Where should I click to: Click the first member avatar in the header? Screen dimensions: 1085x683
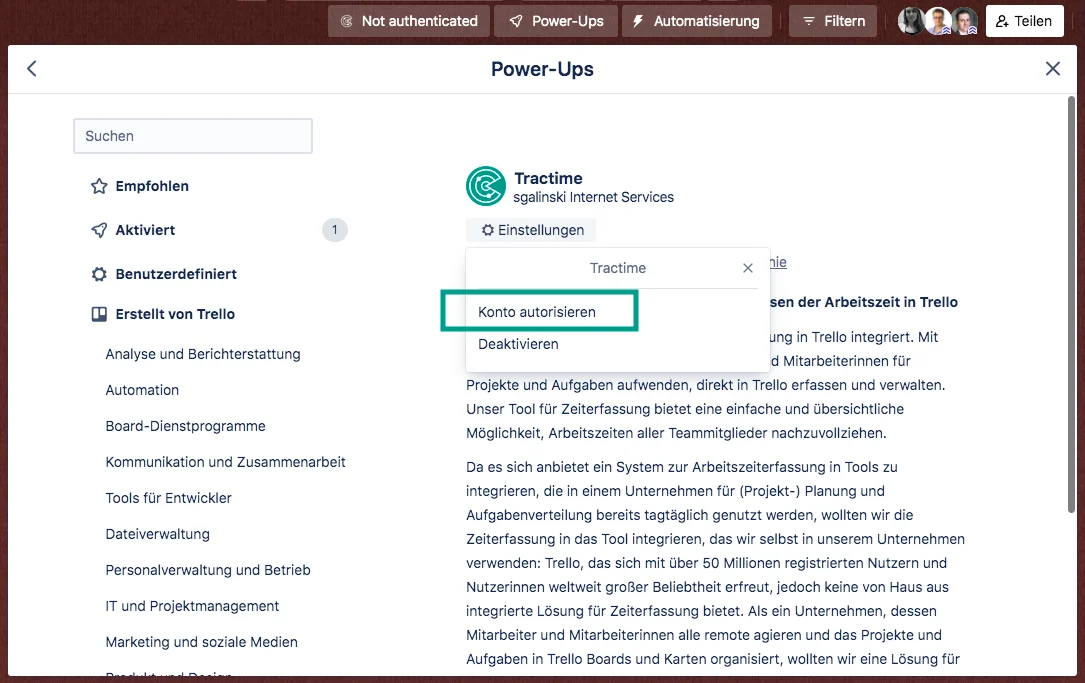point(911,20)
